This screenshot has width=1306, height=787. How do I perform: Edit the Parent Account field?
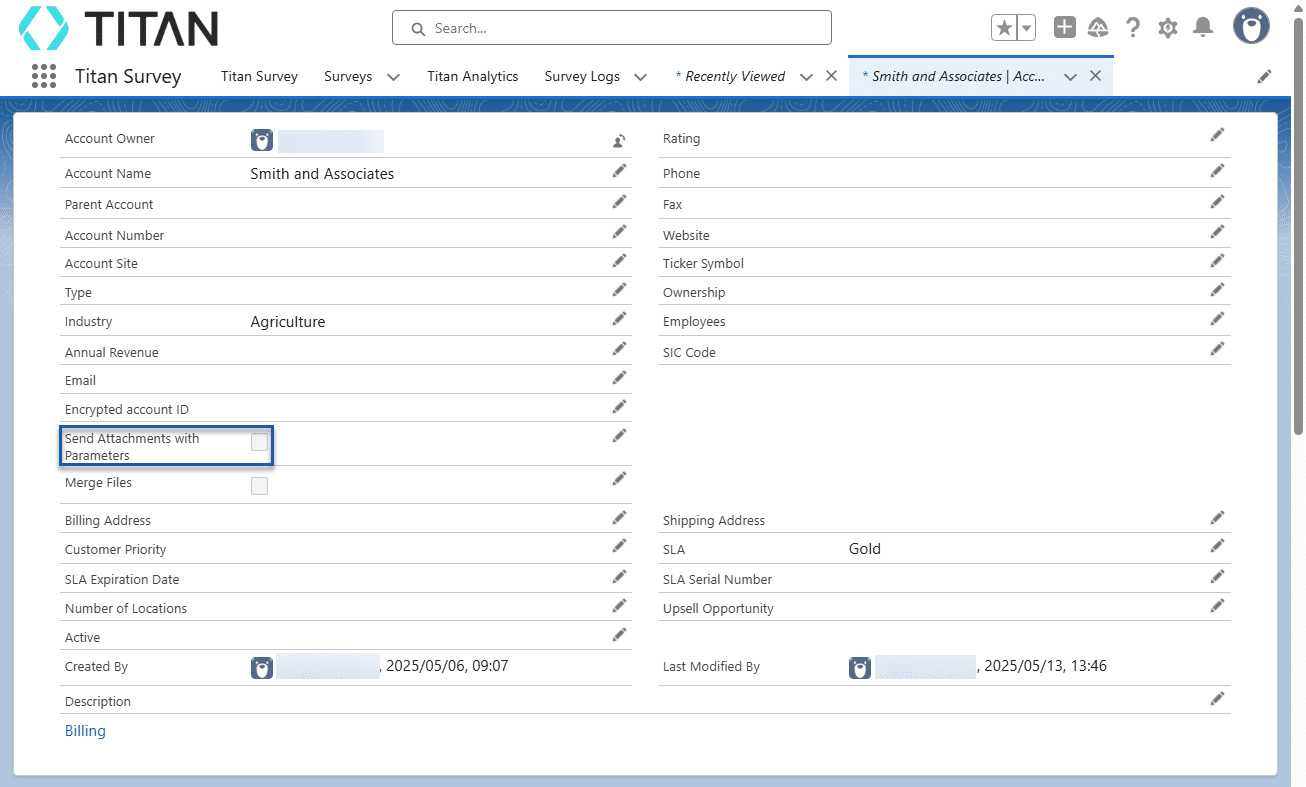619,202
